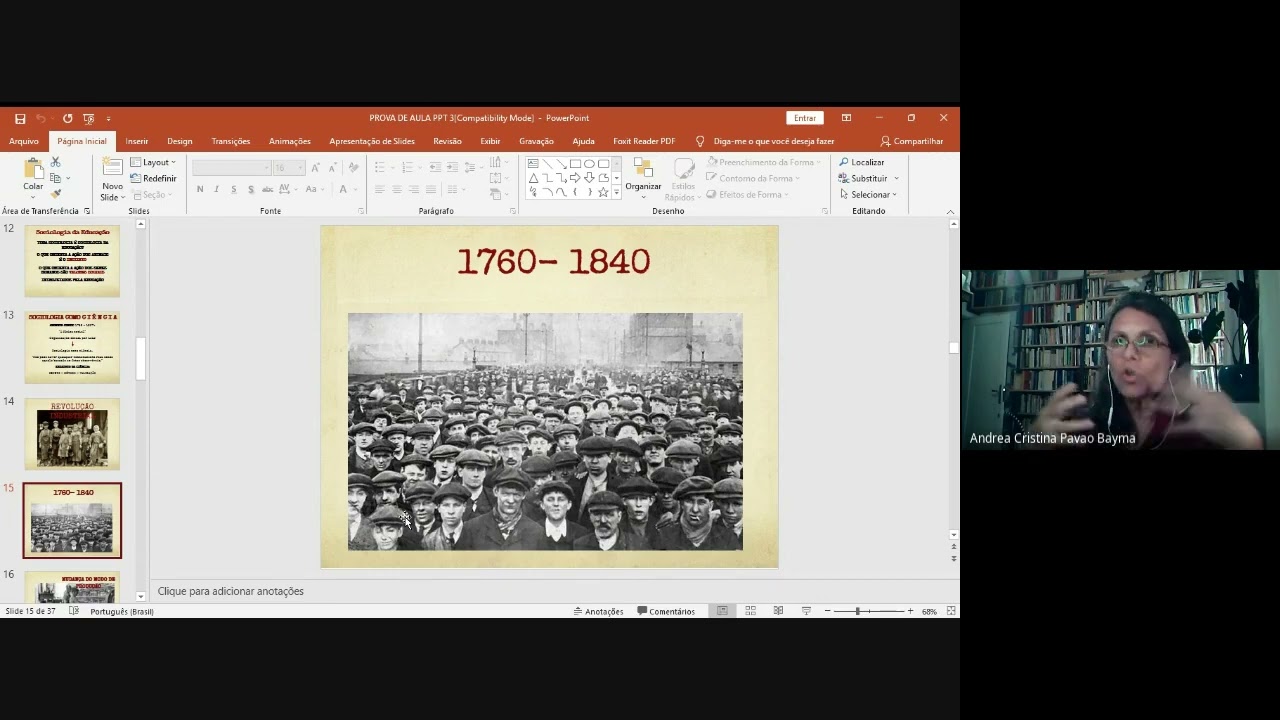Open the Customize Quick Access Toolbar arrow
This screenshot has height=720, width=1280.
[108, 119]
